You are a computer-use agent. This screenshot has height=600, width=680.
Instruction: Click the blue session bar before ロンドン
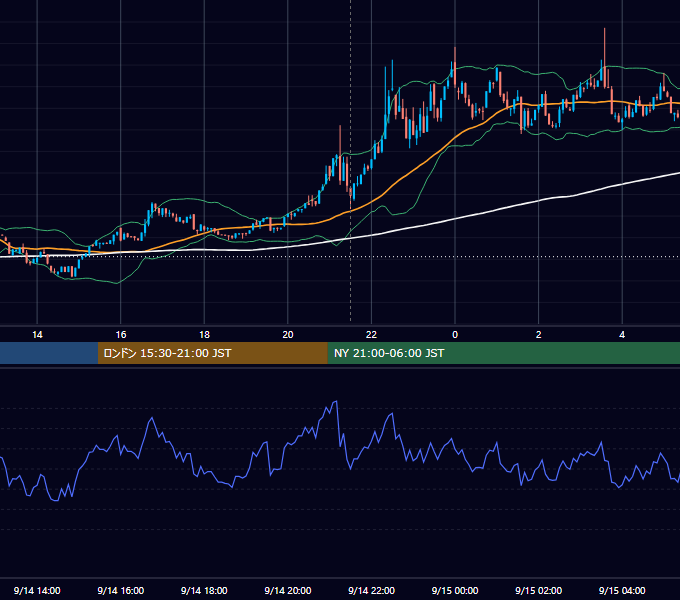(49, 353)
